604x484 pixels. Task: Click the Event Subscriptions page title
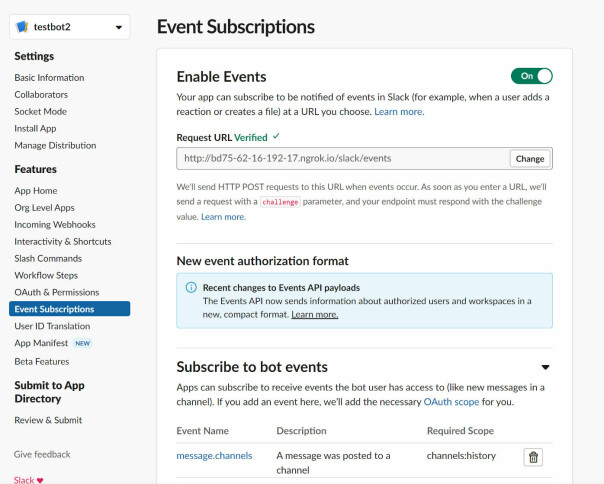(236, 27)
